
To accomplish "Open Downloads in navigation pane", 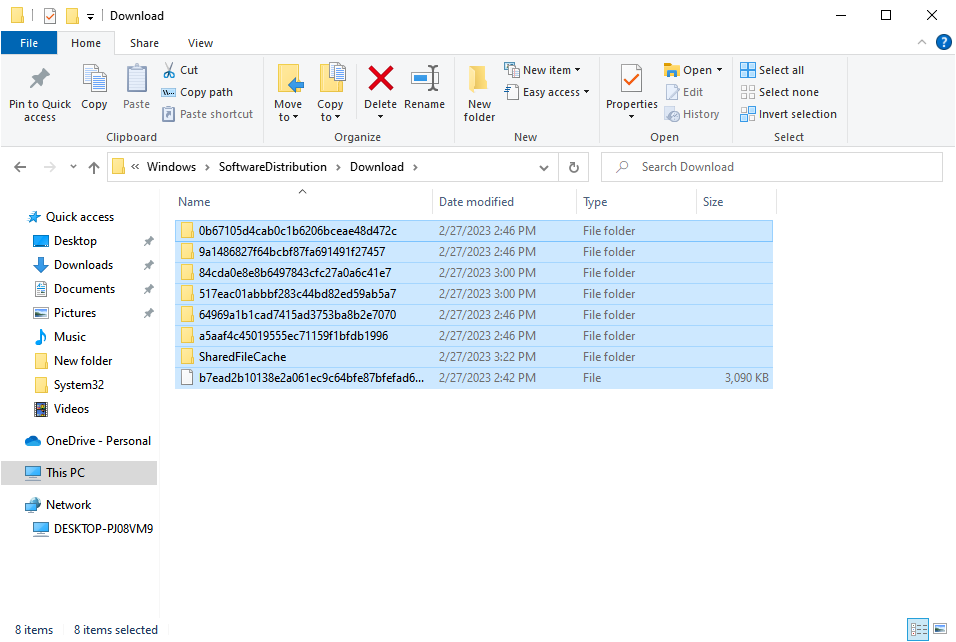I will click(83, 265).
